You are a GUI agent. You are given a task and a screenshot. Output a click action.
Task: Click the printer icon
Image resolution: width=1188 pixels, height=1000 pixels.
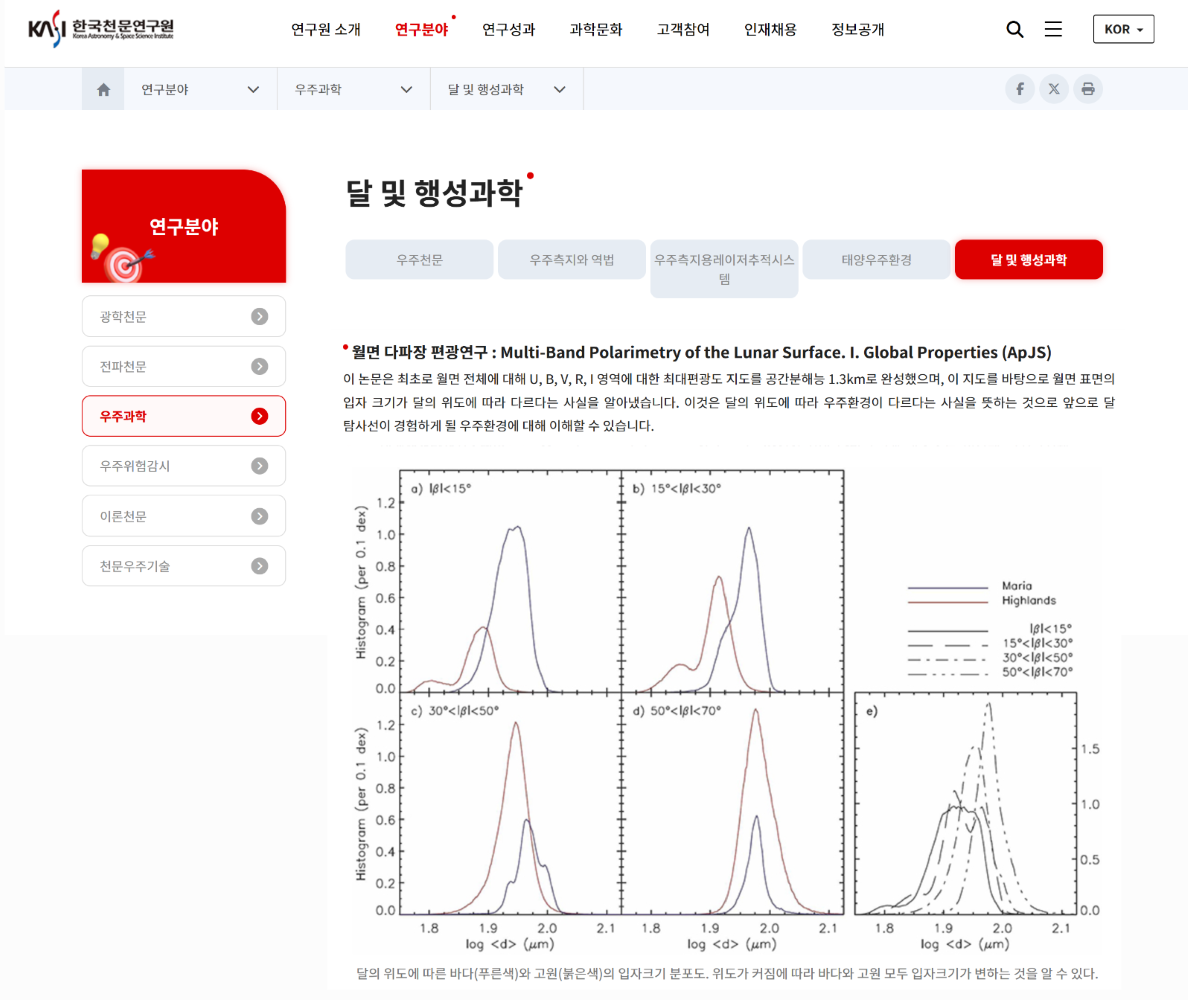point(1088,89)
